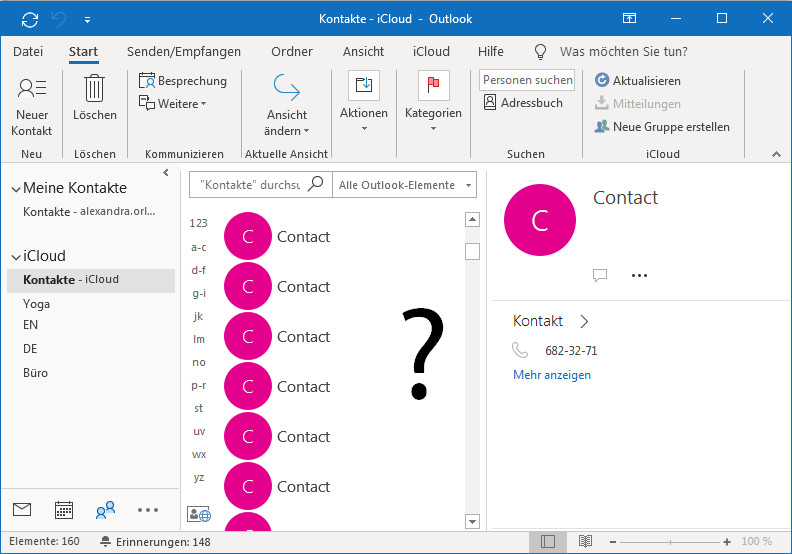Jump to the 123 index

pyautogui.click(x=199, y=223)
